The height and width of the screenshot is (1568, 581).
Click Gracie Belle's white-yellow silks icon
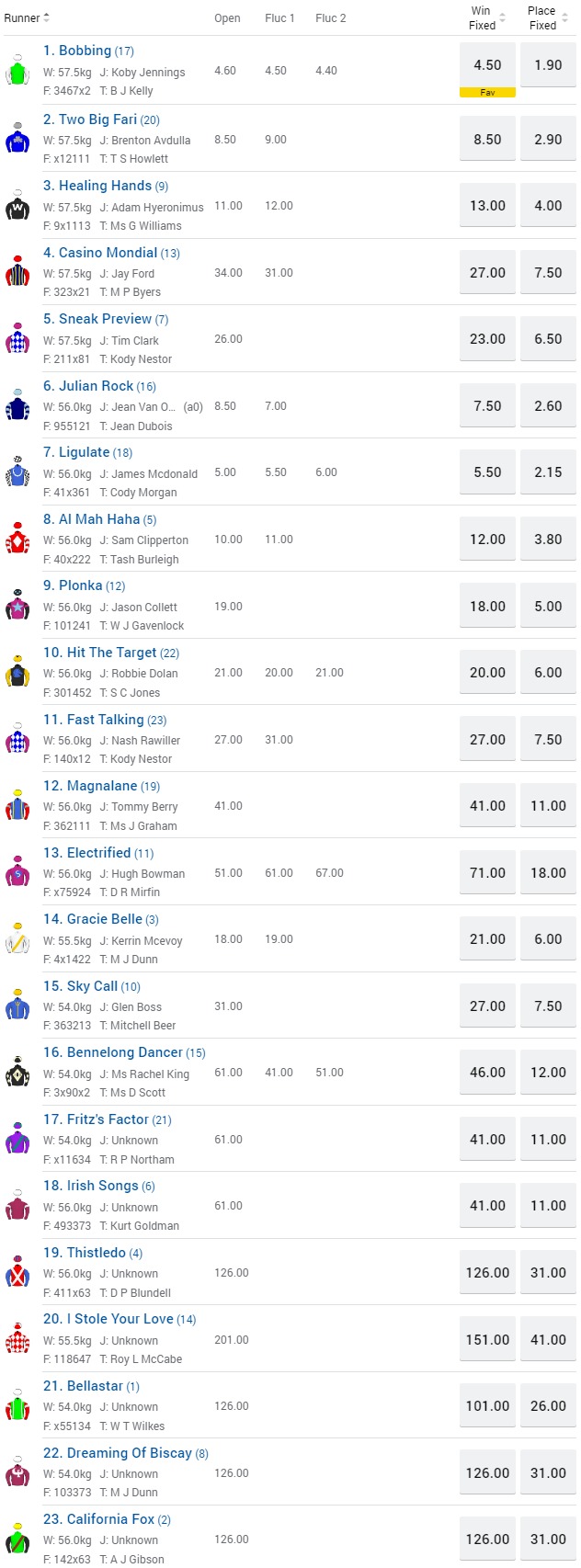(x=17, y=940)
